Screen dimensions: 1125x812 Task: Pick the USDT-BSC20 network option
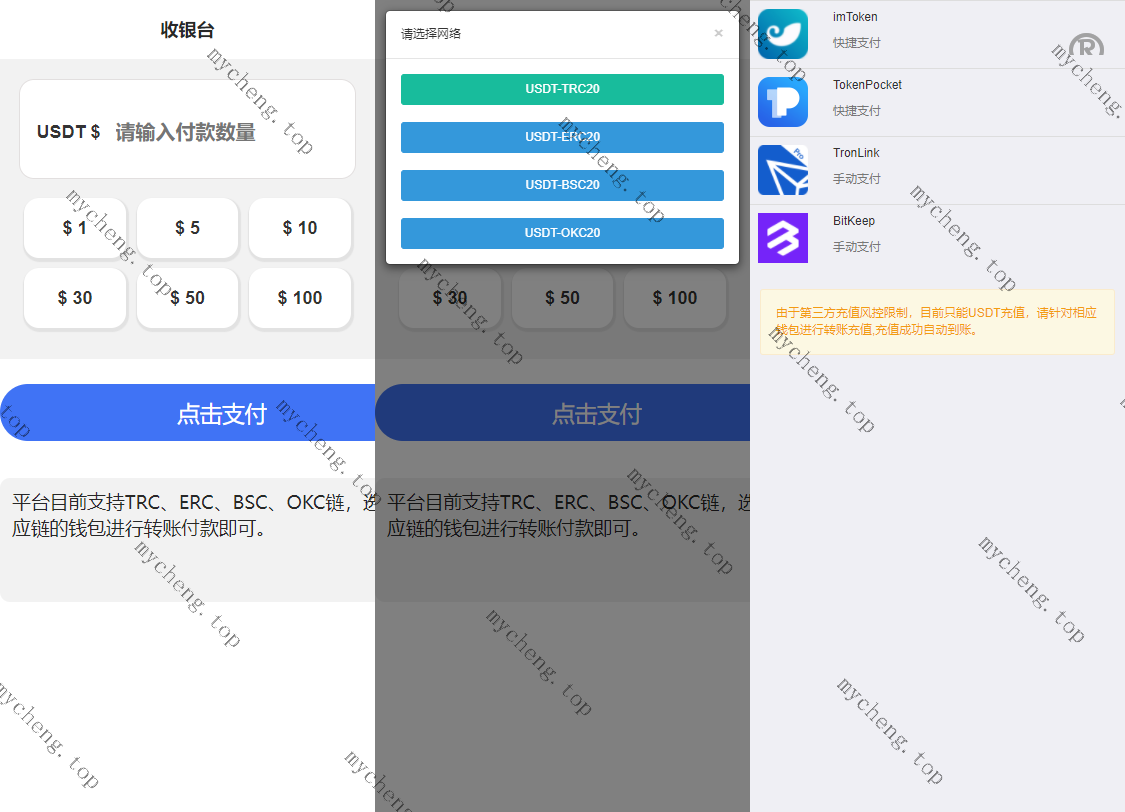(x=562, y=185)
